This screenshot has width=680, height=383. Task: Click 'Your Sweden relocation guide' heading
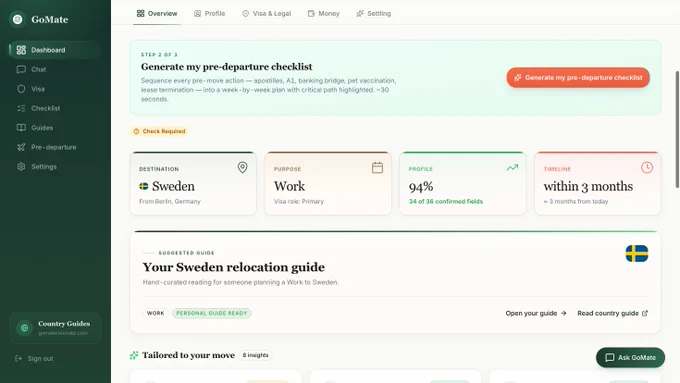pos(234,267)
